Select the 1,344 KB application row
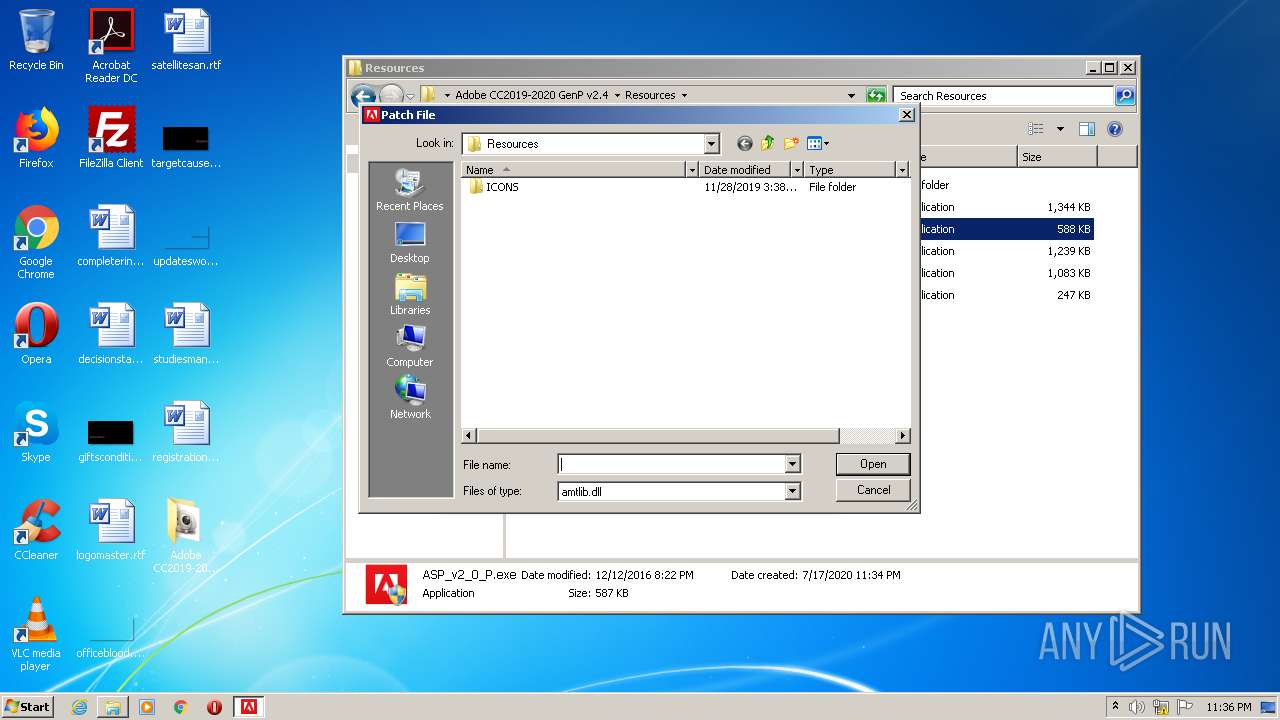This screenshot has width=1280, height=720. (1005, 207)
